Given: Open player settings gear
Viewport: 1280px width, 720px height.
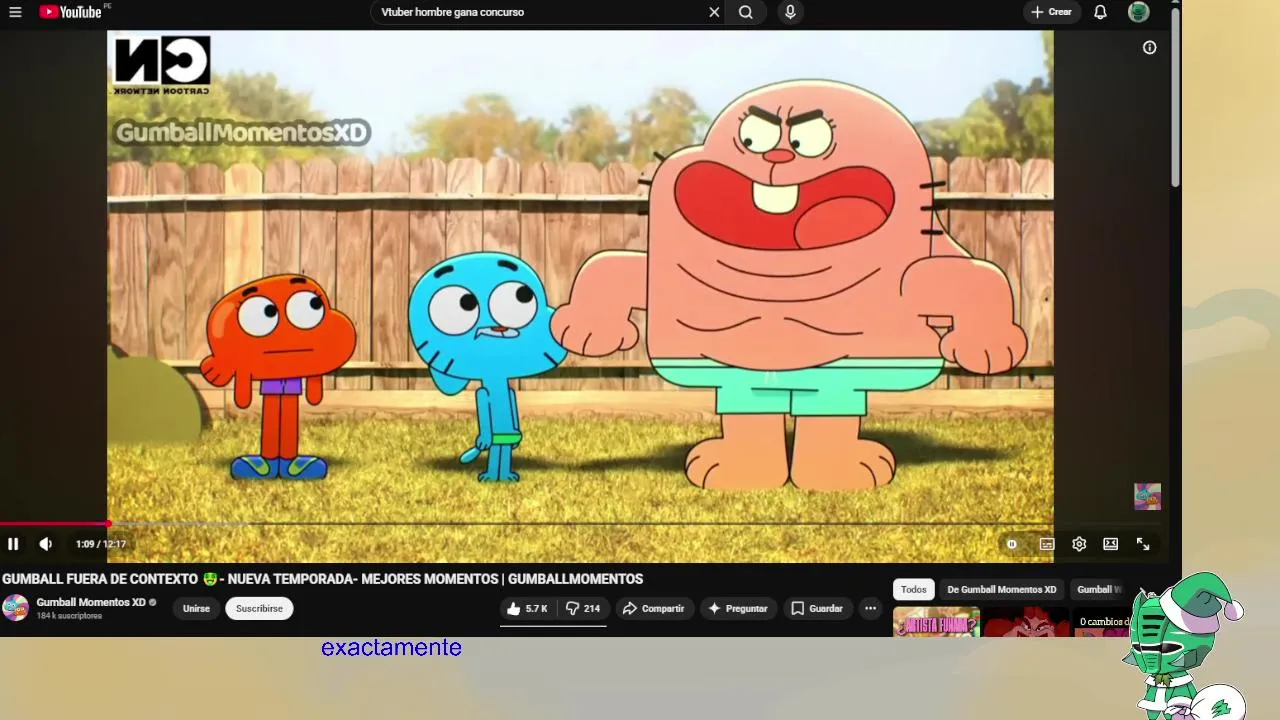Looking at the screenshot, I should tap(1079, 544).
